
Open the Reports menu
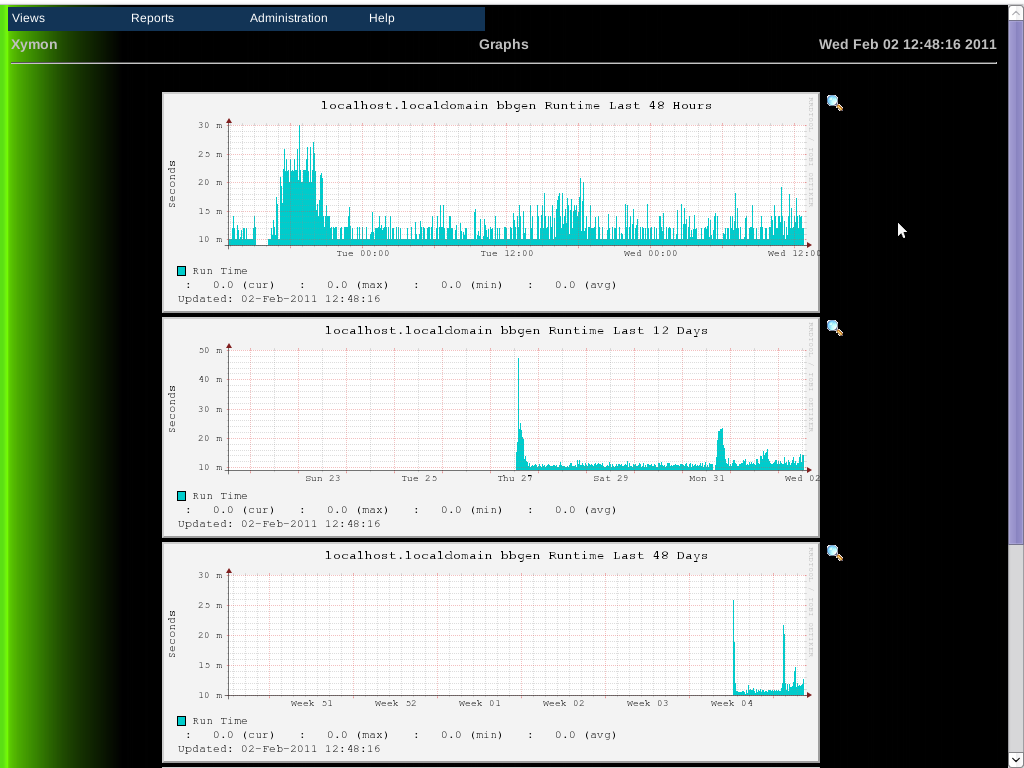152,18
